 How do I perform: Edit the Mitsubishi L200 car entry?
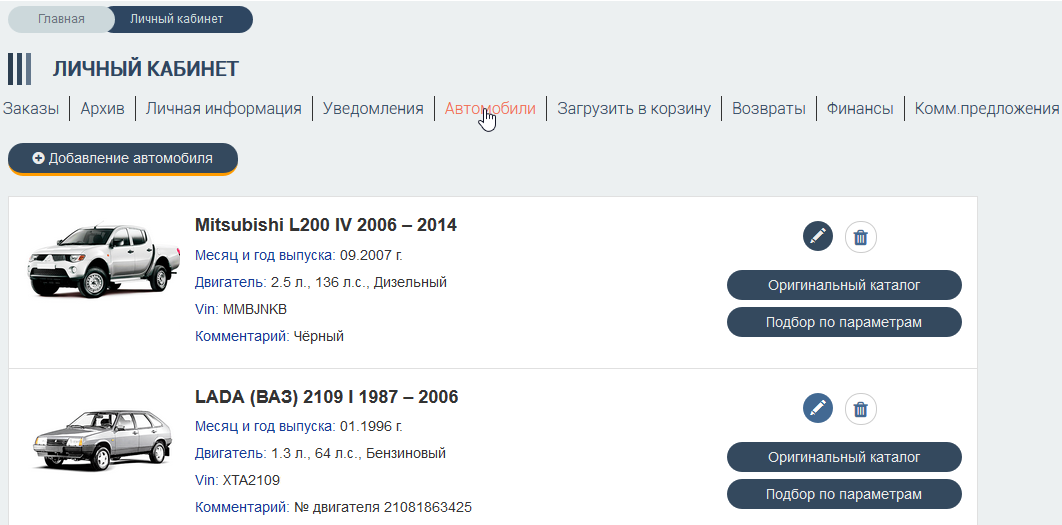(818, 237)
